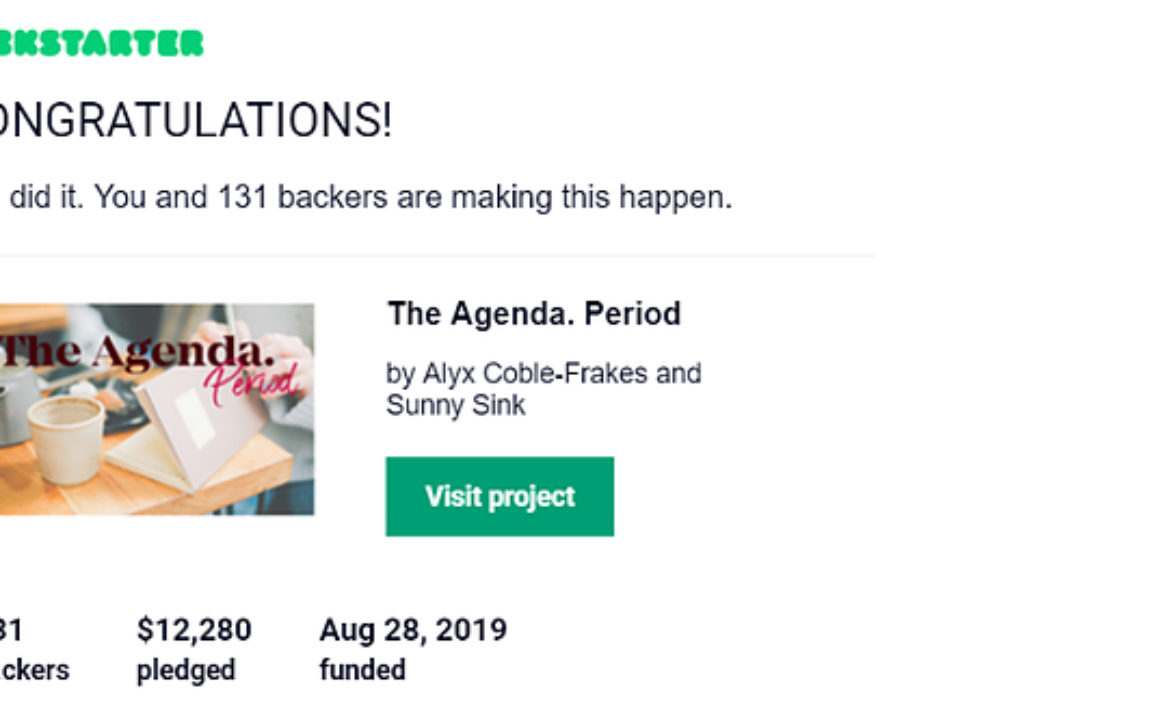Viewport: 1170px width, 725px height.
Task: Click the Sunny Sink creator name
Action: point(456,406)
